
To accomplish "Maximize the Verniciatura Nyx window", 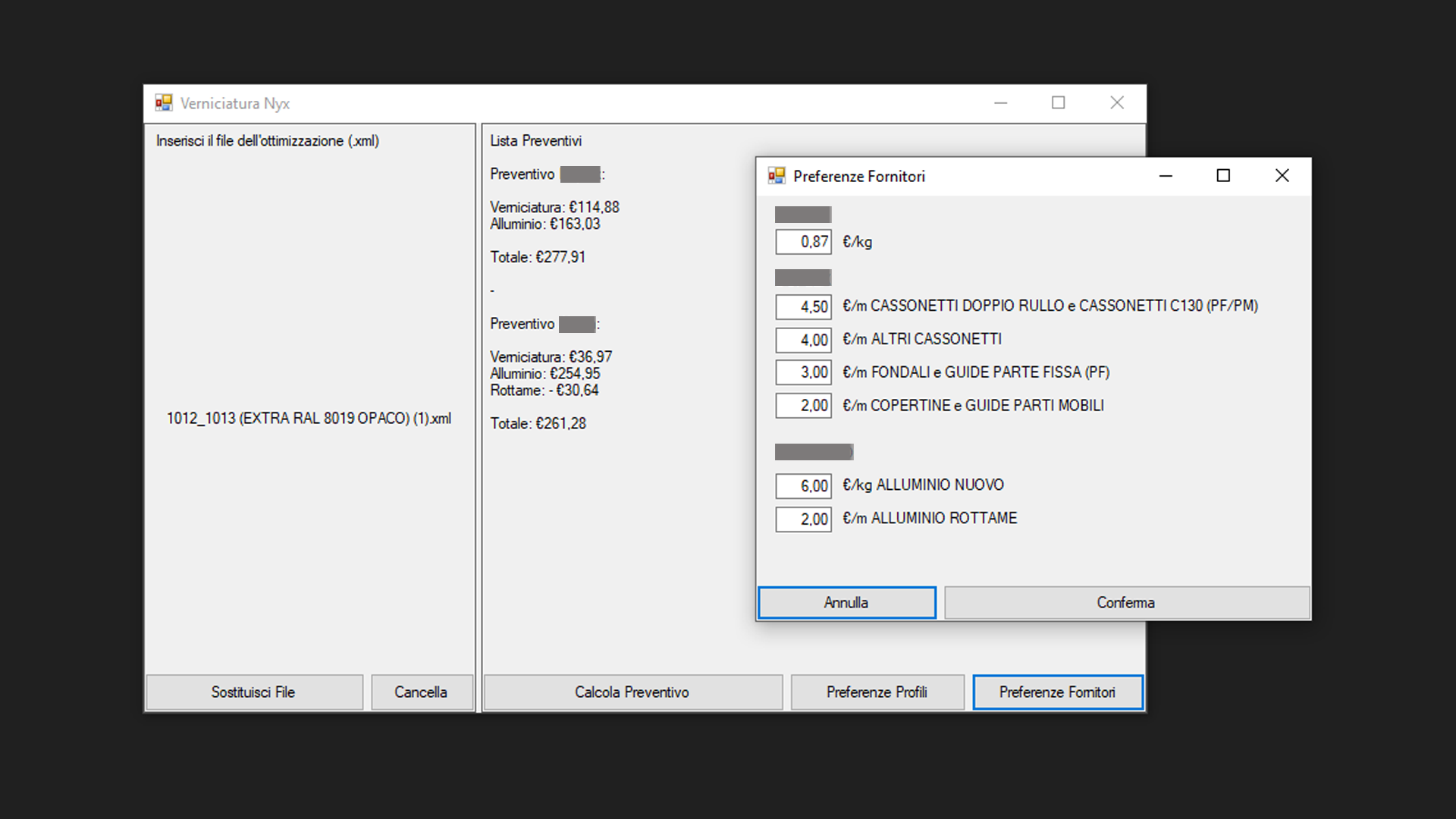I will click(x=1058, y=103).
